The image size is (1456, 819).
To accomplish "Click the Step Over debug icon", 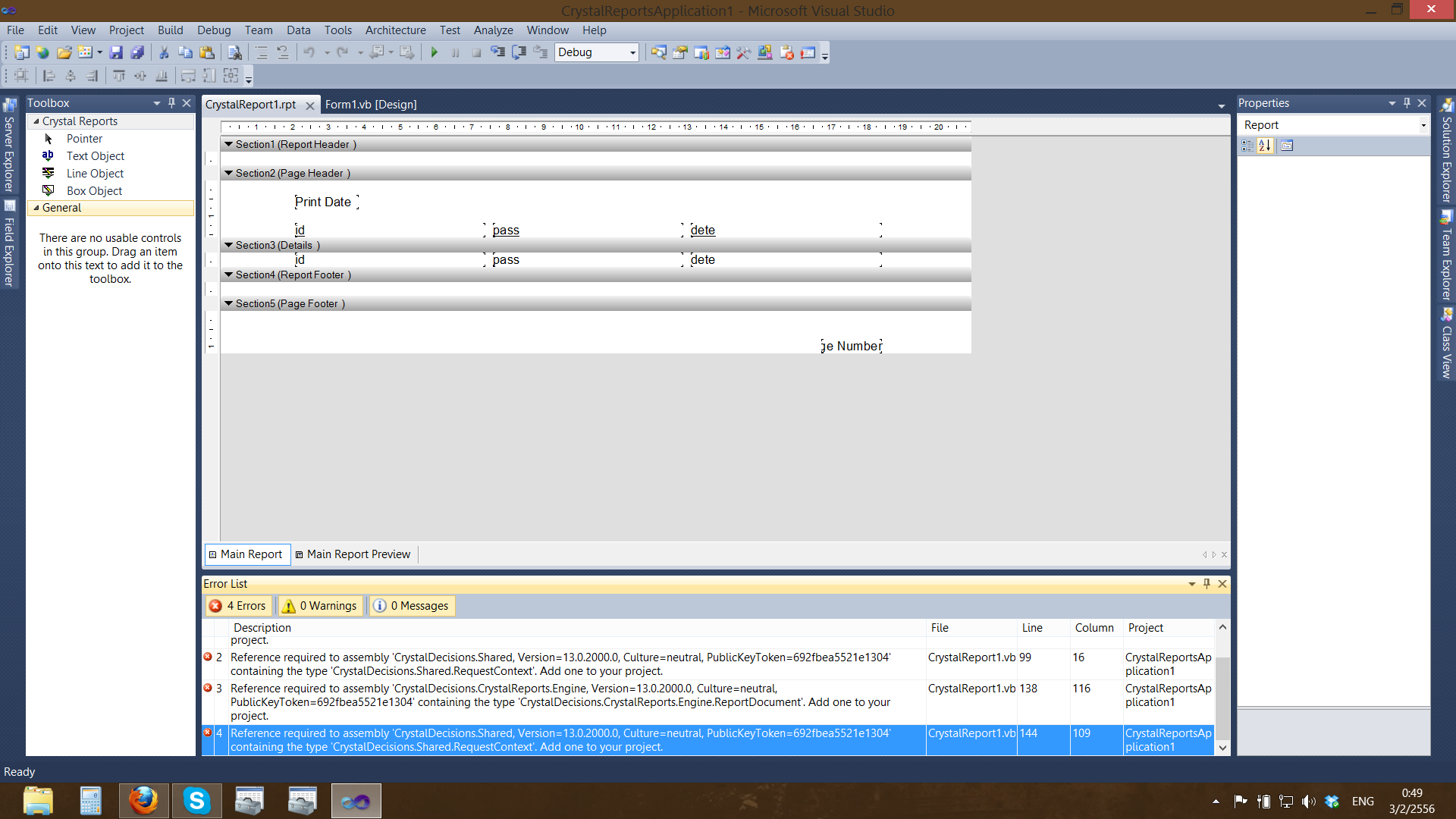I will [x=519, y=52].
